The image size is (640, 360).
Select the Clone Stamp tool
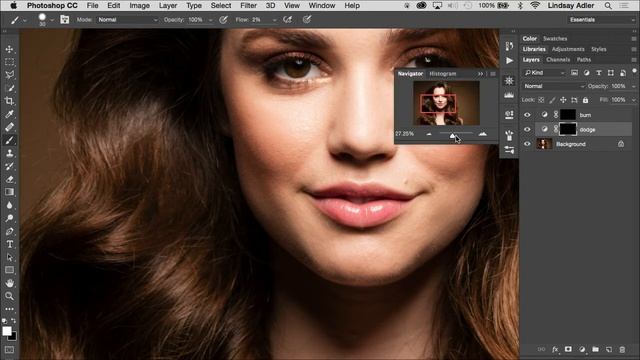[x=9, y=153]
